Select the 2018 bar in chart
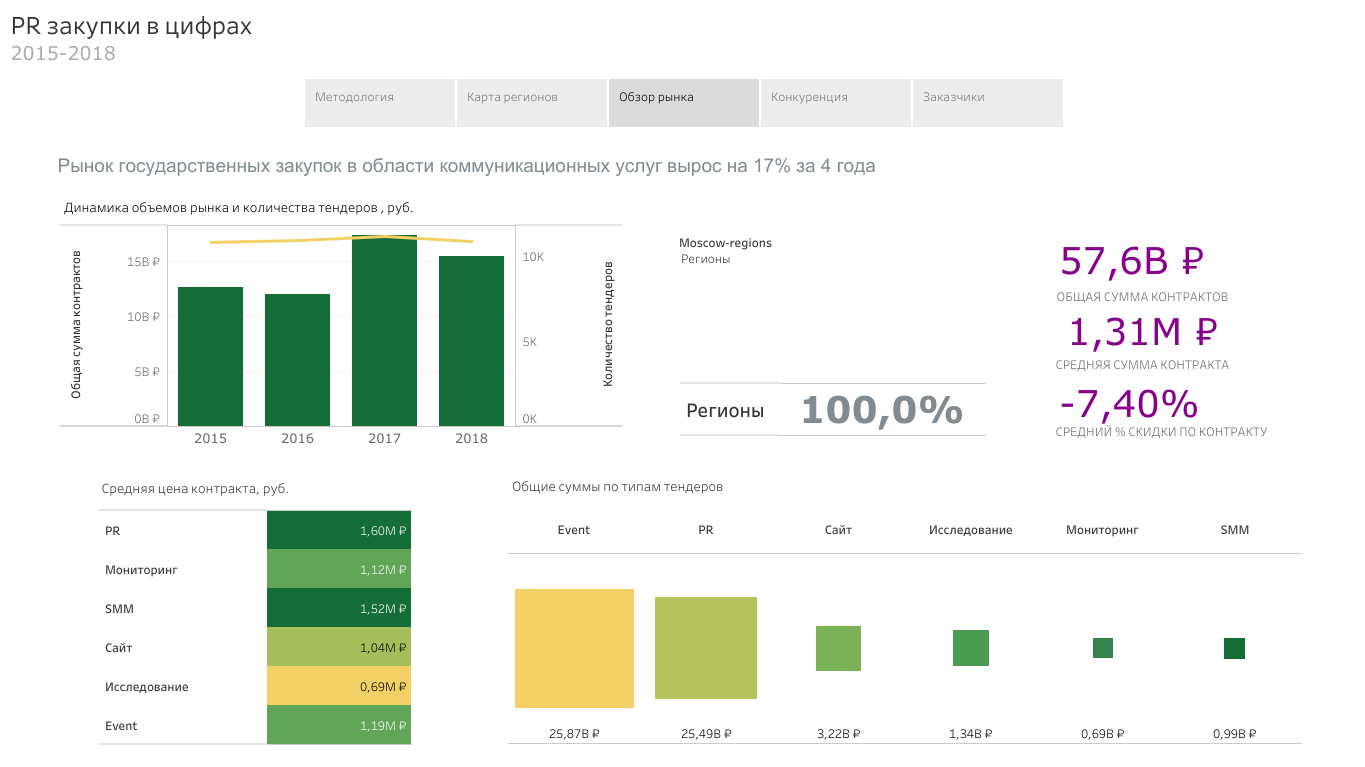 [471, 341]
